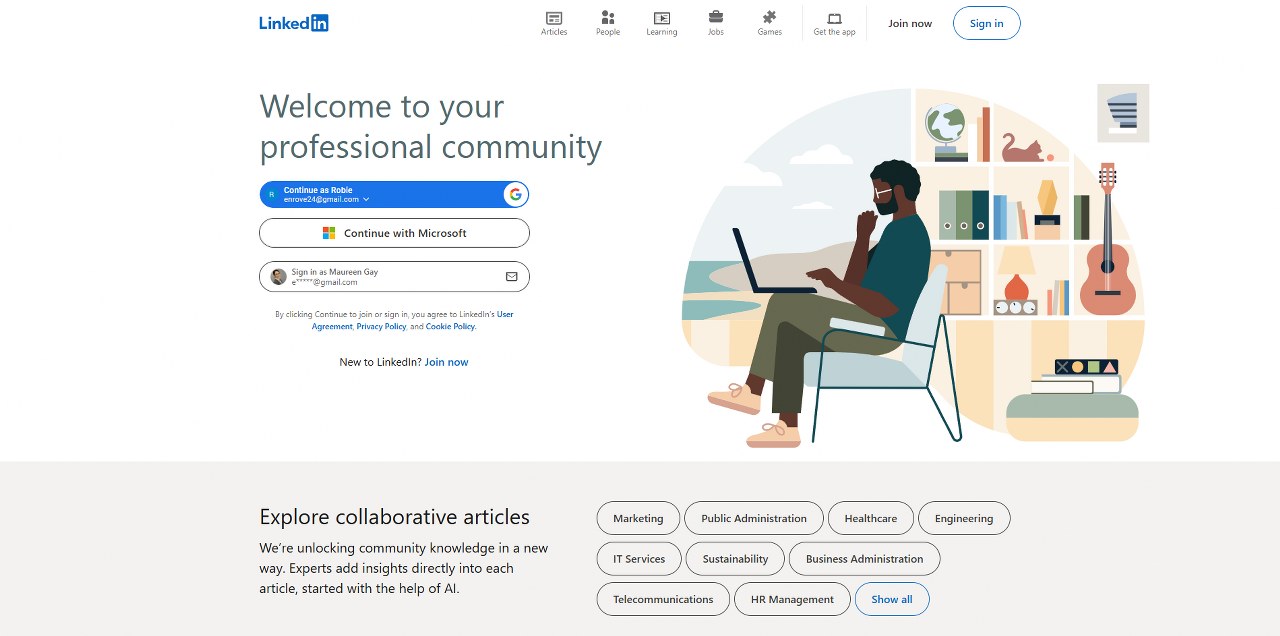Click the Robie avatar in Google button
This screenshot has height=636, width=1280.
click(271, 194)
